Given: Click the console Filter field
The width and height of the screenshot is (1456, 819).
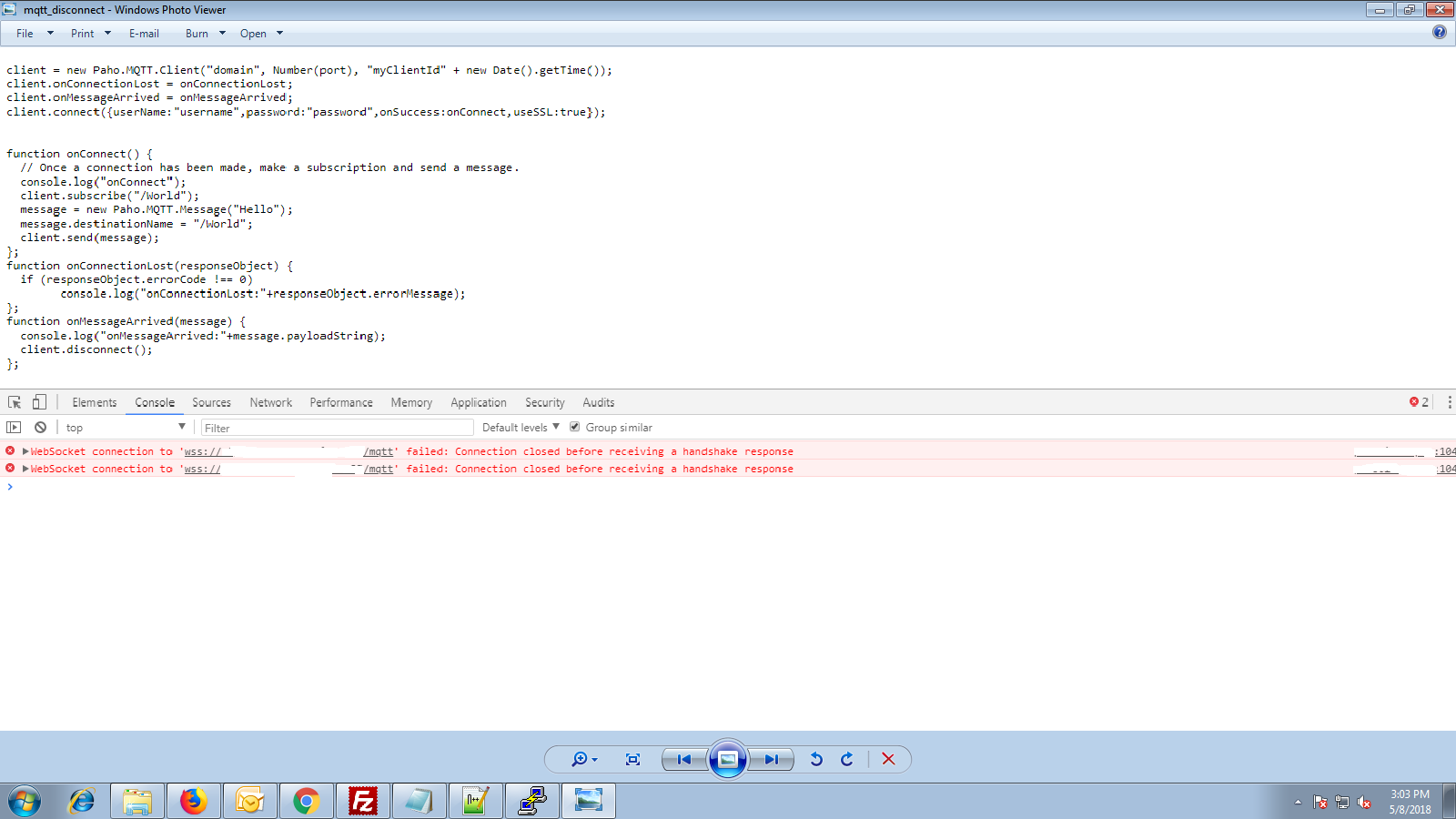Looking at the screenshot, I should coord(337,428).
